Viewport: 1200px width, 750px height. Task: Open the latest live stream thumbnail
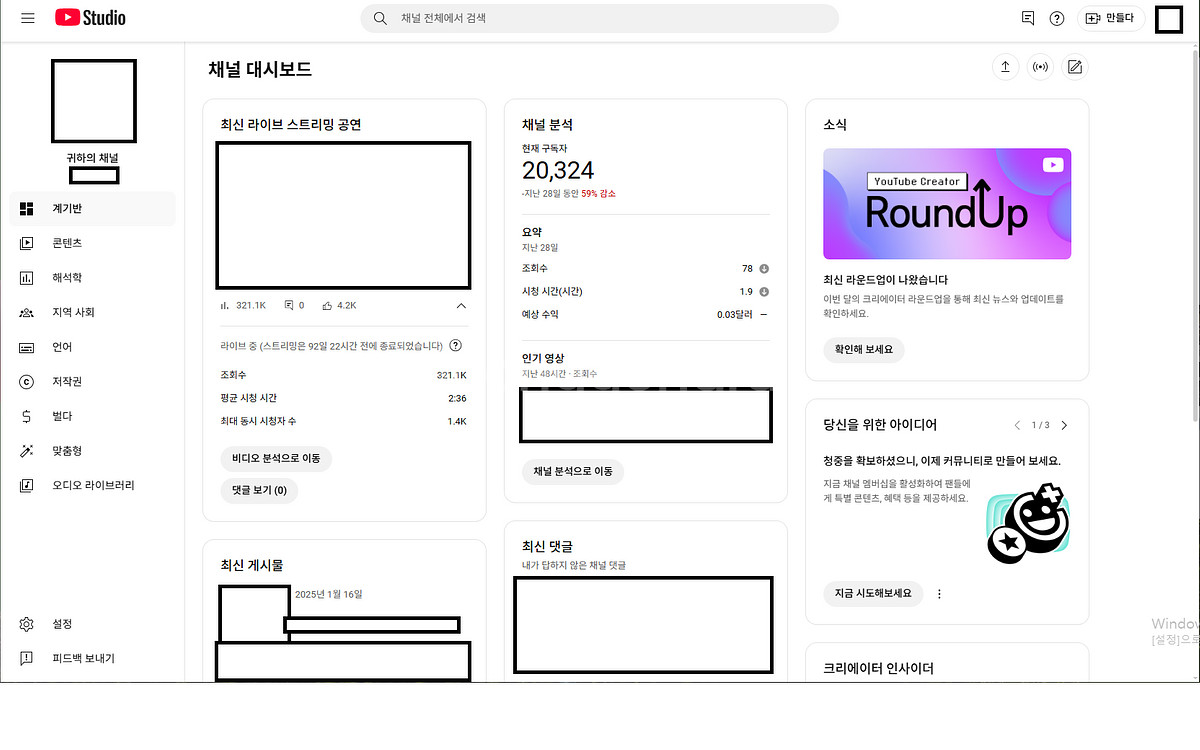(343, 216)
